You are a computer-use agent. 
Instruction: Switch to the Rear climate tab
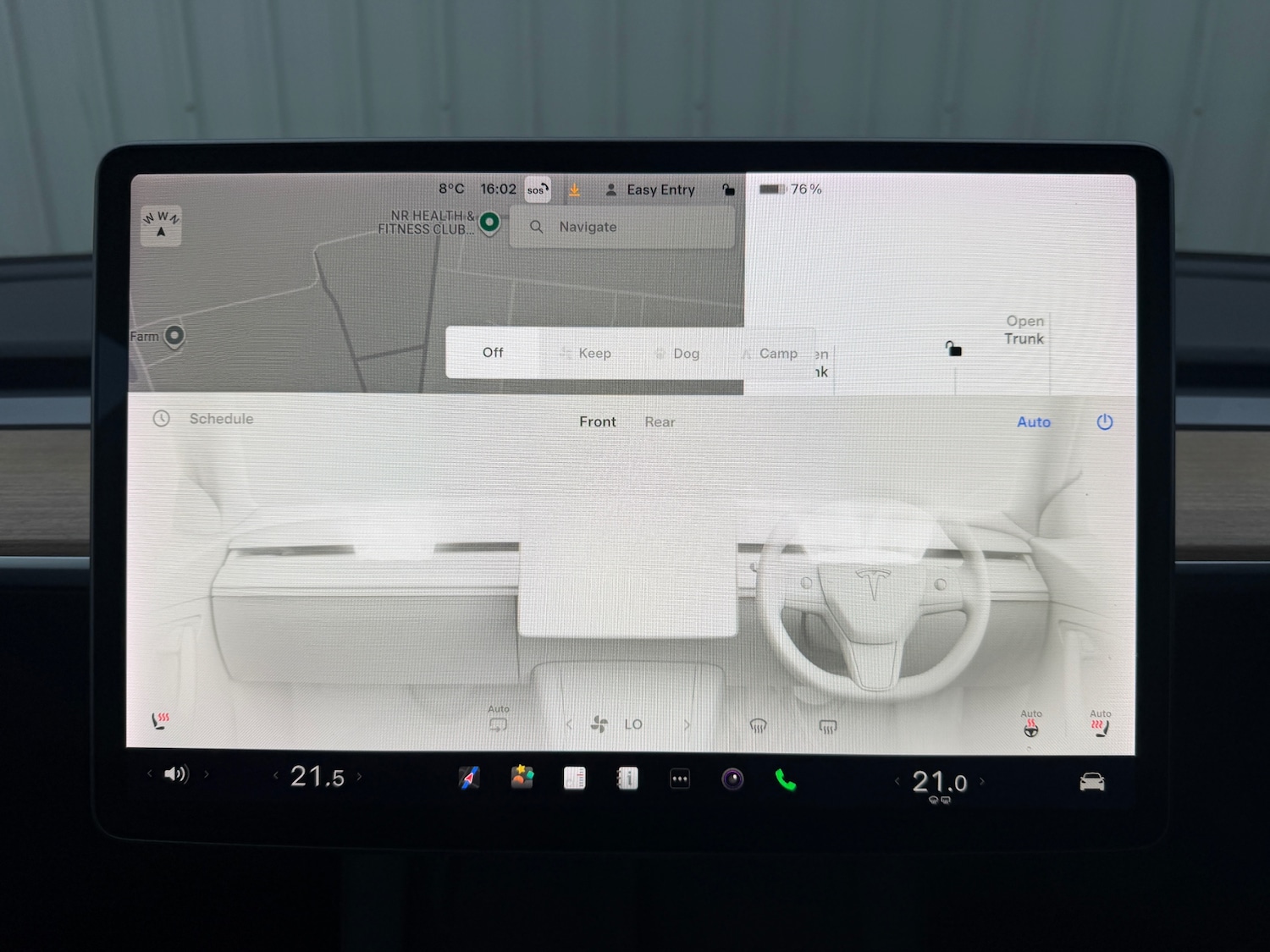click(x=660, y=421)
